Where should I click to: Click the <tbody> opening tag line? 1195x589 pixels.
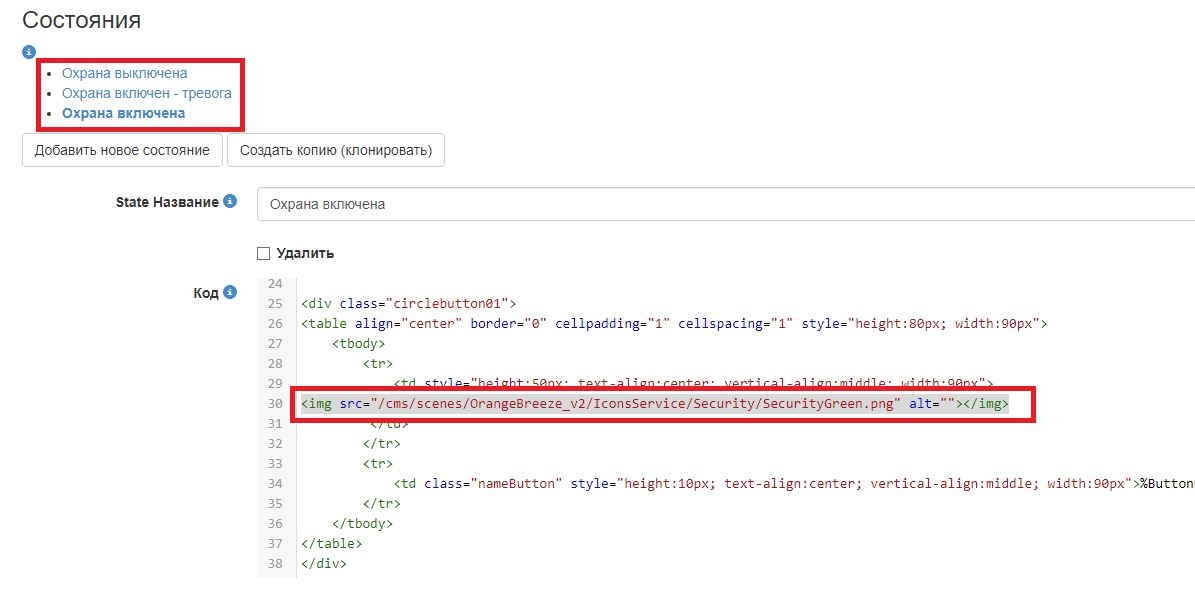click(x=359, y=343)
